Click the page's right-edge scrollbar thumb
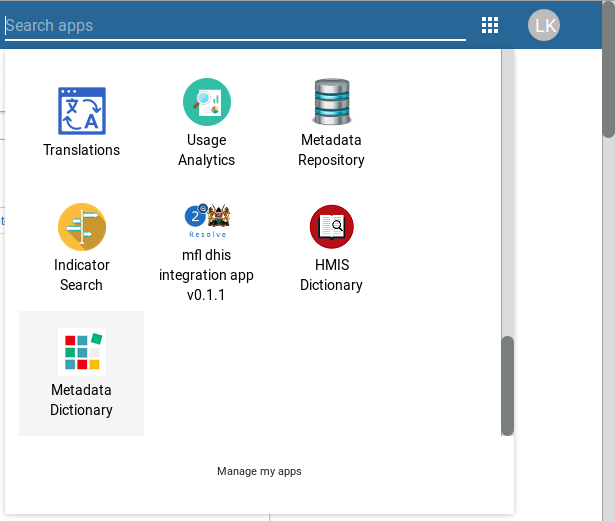 point(609,69)
